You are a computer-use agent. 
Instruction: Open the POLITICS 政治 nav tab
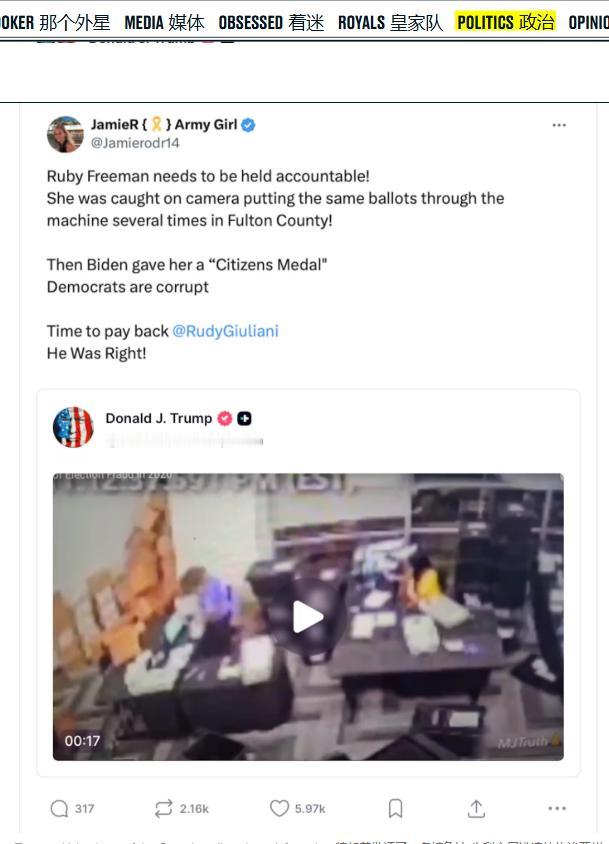click(505, 22)
